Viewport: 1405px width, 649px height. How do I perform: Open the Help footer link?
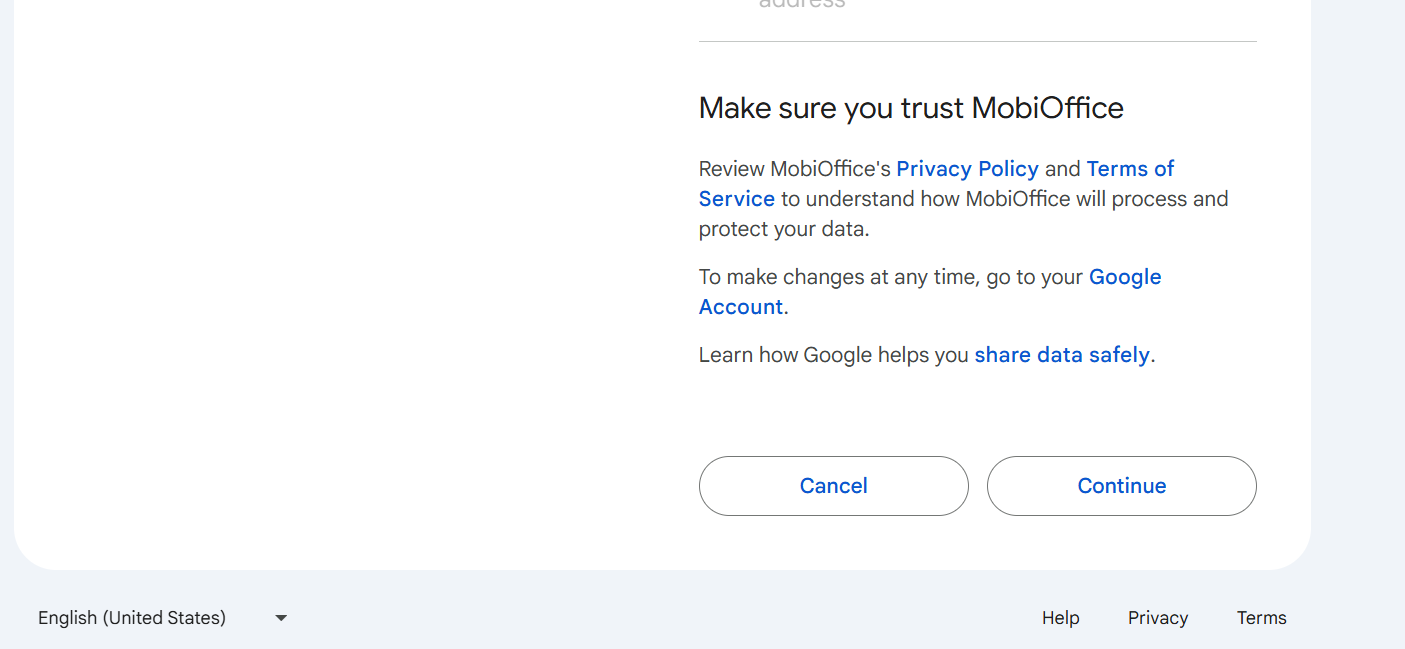(x=1060, y=618)
